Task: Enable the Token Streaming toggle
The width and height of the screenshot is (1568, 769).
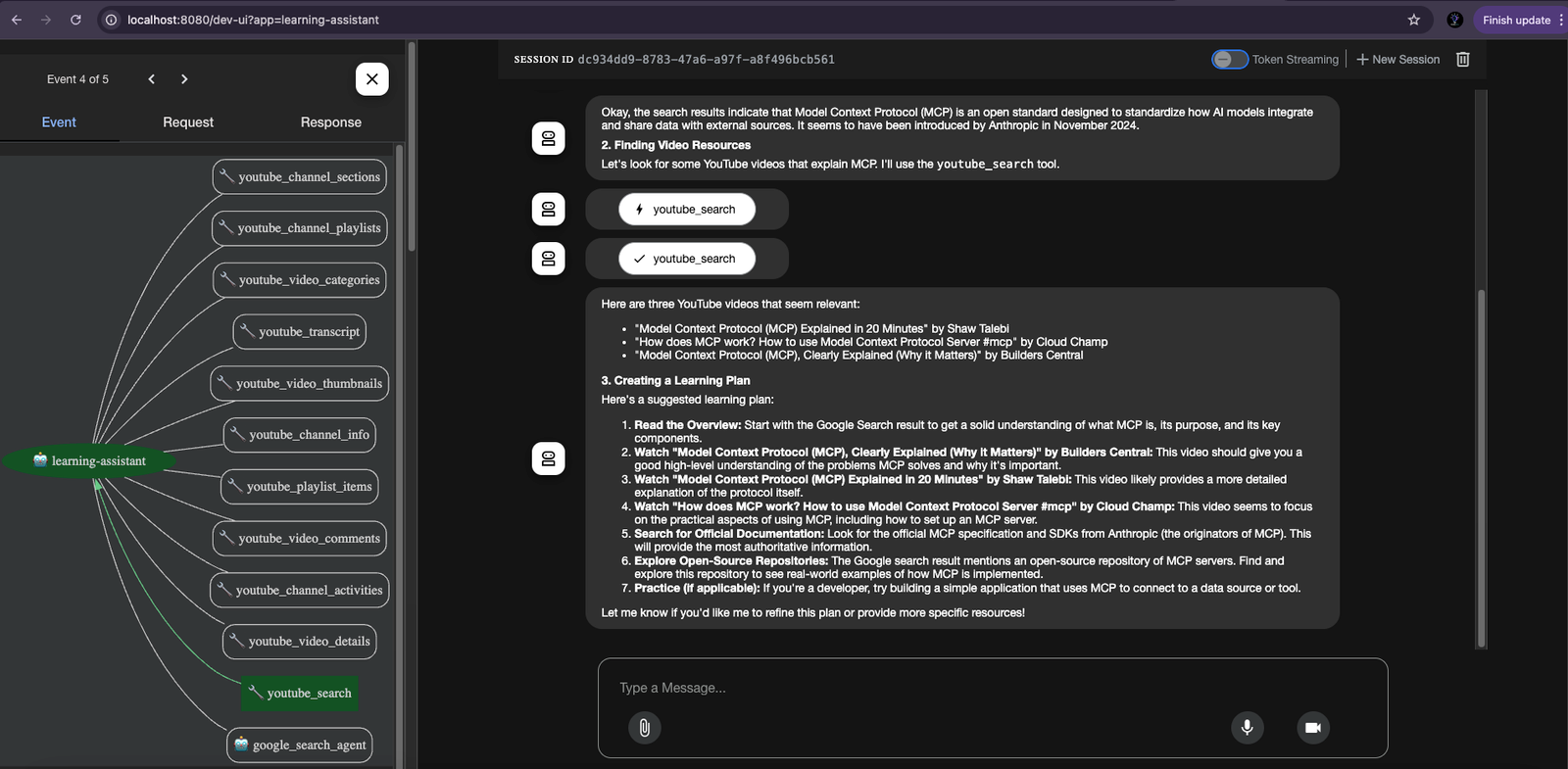Action: (1229, 60)
